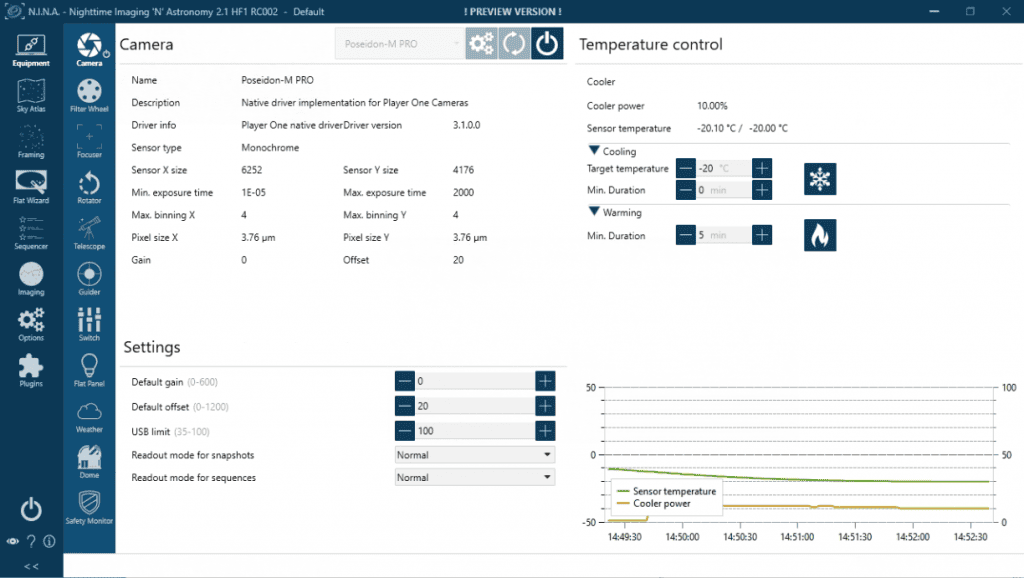Collapse the Warming section triangle

click(x=594, y=212)
